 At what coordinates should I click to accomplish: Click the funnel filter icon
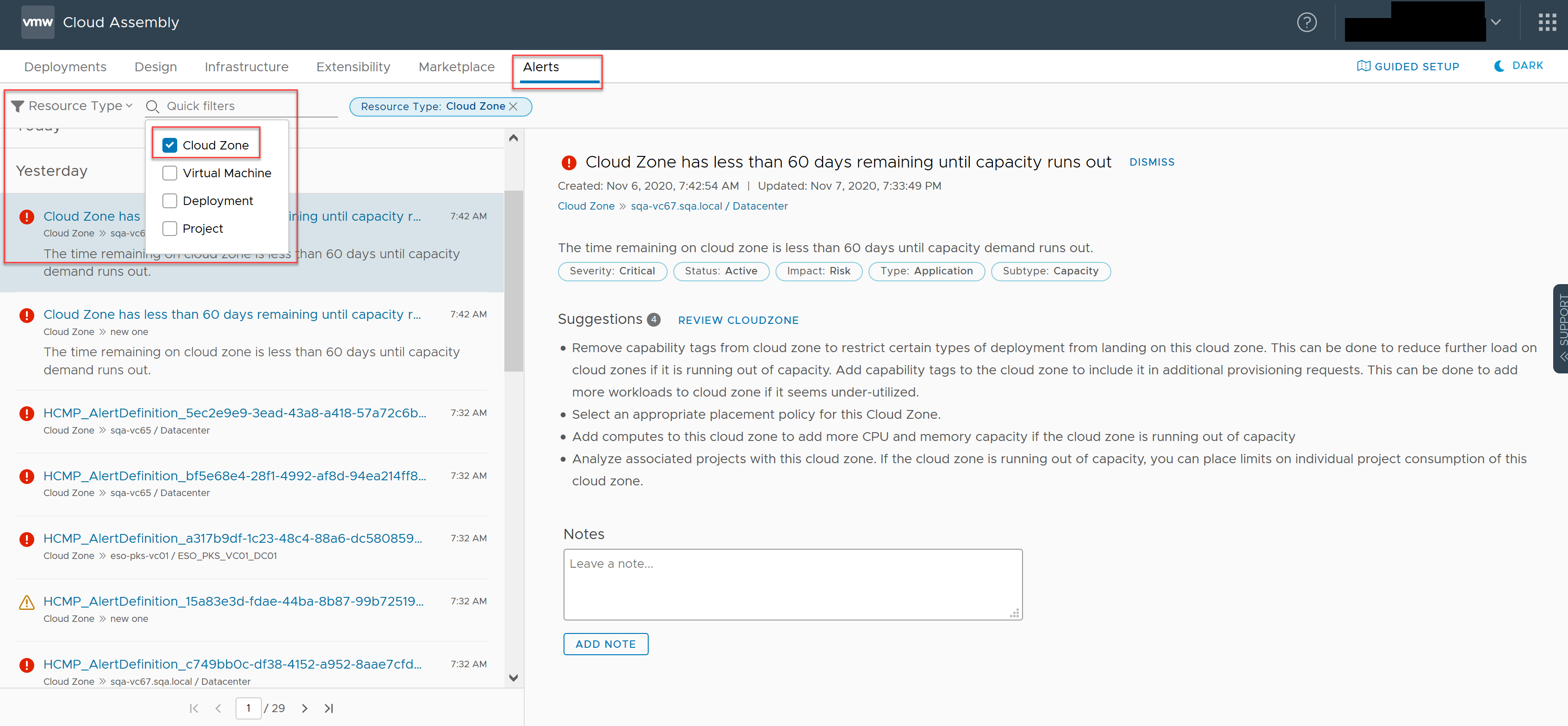click(x=18, y=106)
